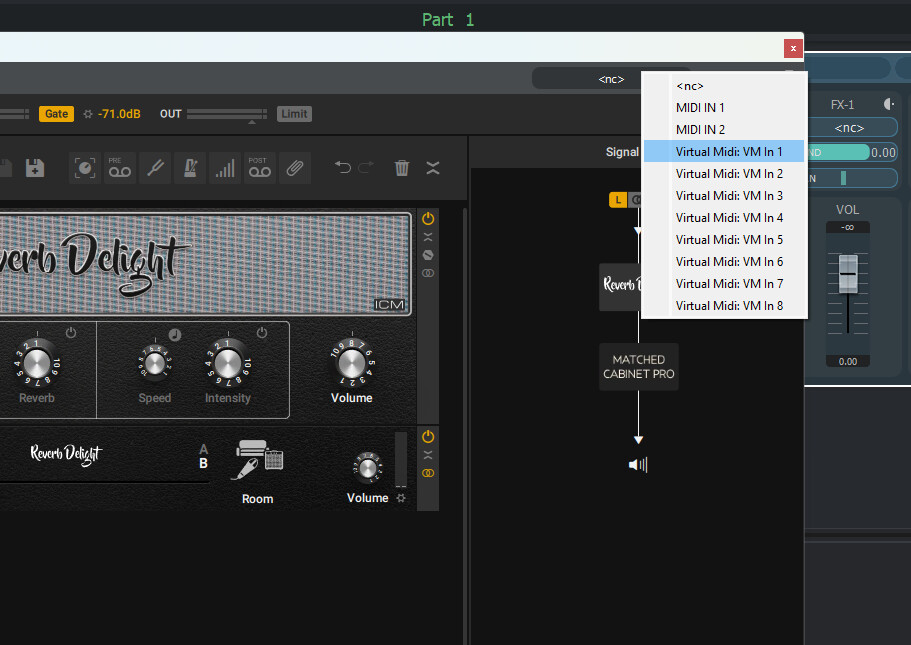Collapse all rack modules from toolbar
The width and height of the screenshot is (911, 645).
[433, 168]
